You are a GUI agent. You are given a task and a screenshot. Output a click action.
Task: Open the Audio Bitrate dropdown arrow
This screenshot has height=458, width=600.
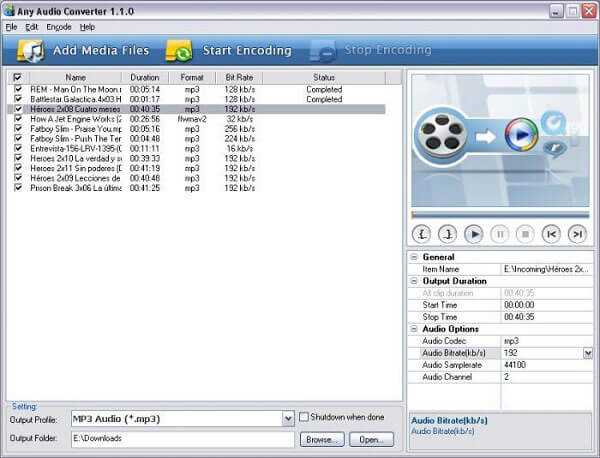coord(588,353)
